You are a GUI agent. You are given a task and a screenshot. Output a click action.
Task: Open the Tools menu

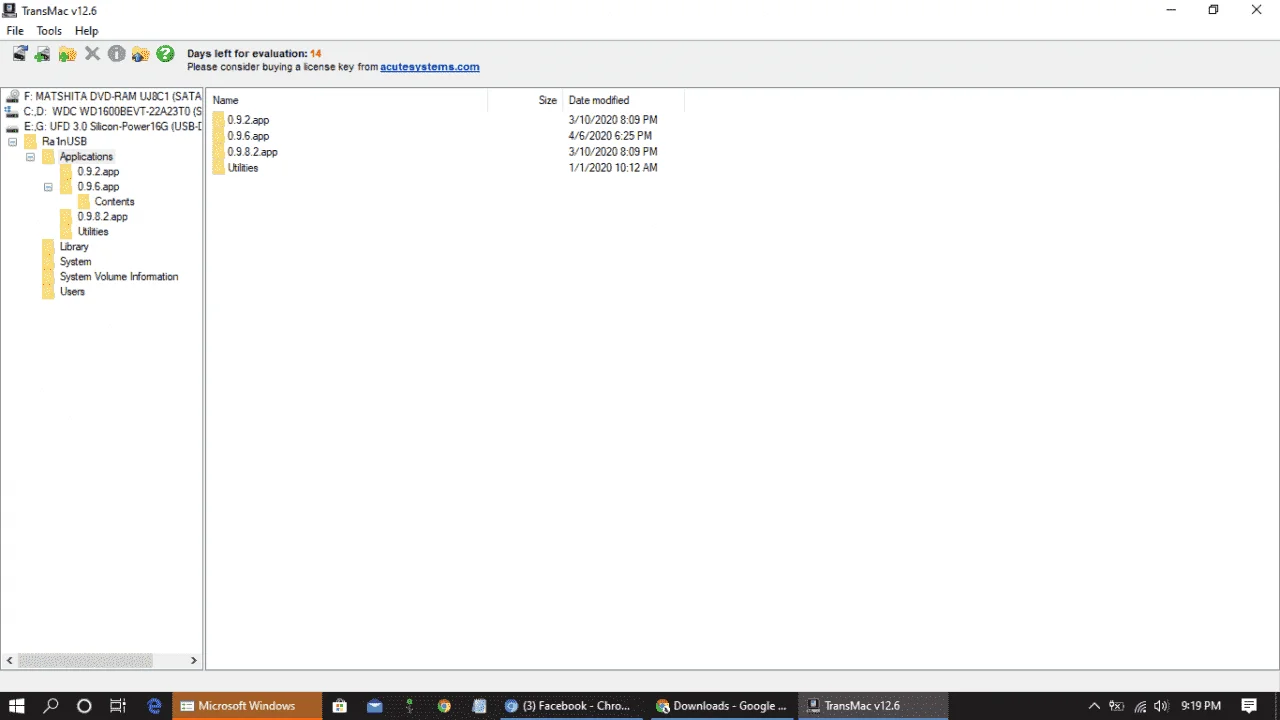click(49, 31)
